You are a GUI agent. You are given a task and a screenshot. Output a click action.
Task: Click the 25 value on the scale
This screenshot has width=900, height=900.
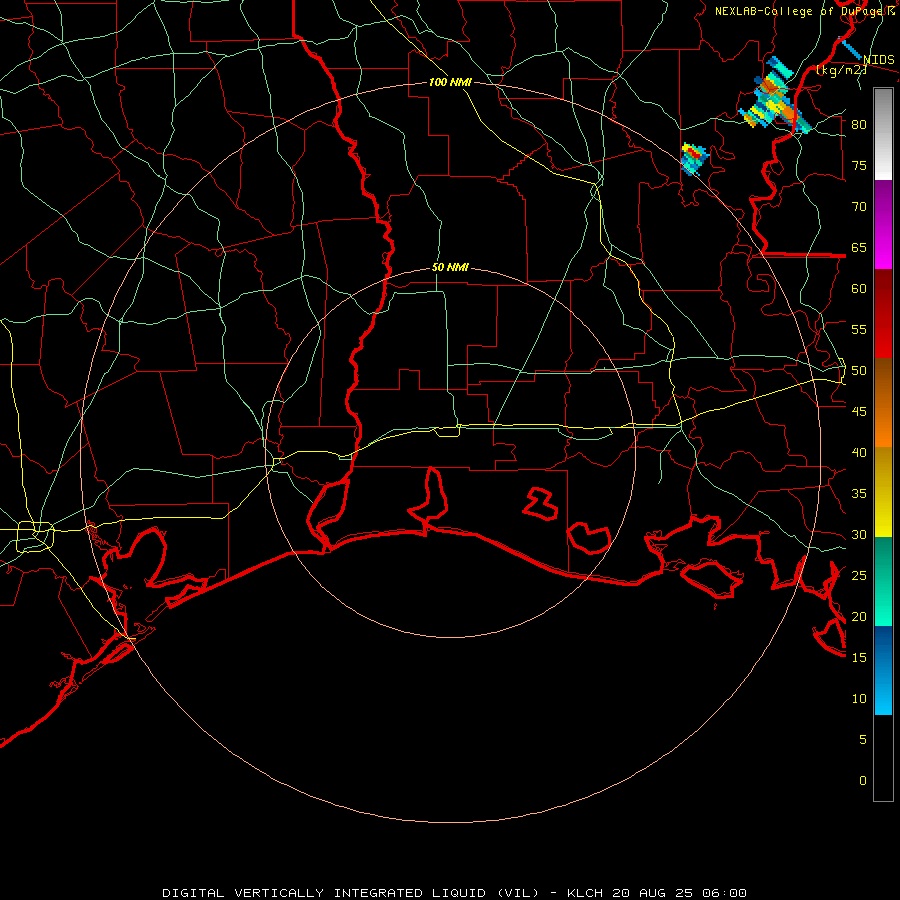pyautogui.click(x=859, y=576)
